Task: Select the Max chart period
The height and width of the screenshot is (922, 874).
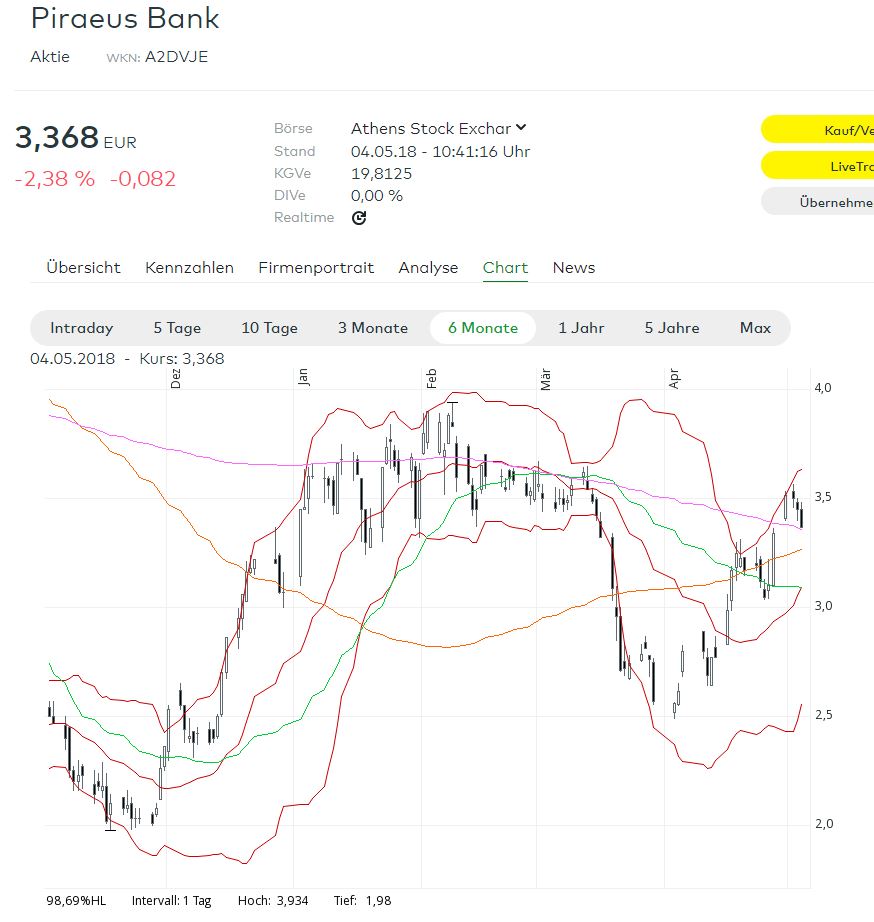Action: (x=755, y=328)
